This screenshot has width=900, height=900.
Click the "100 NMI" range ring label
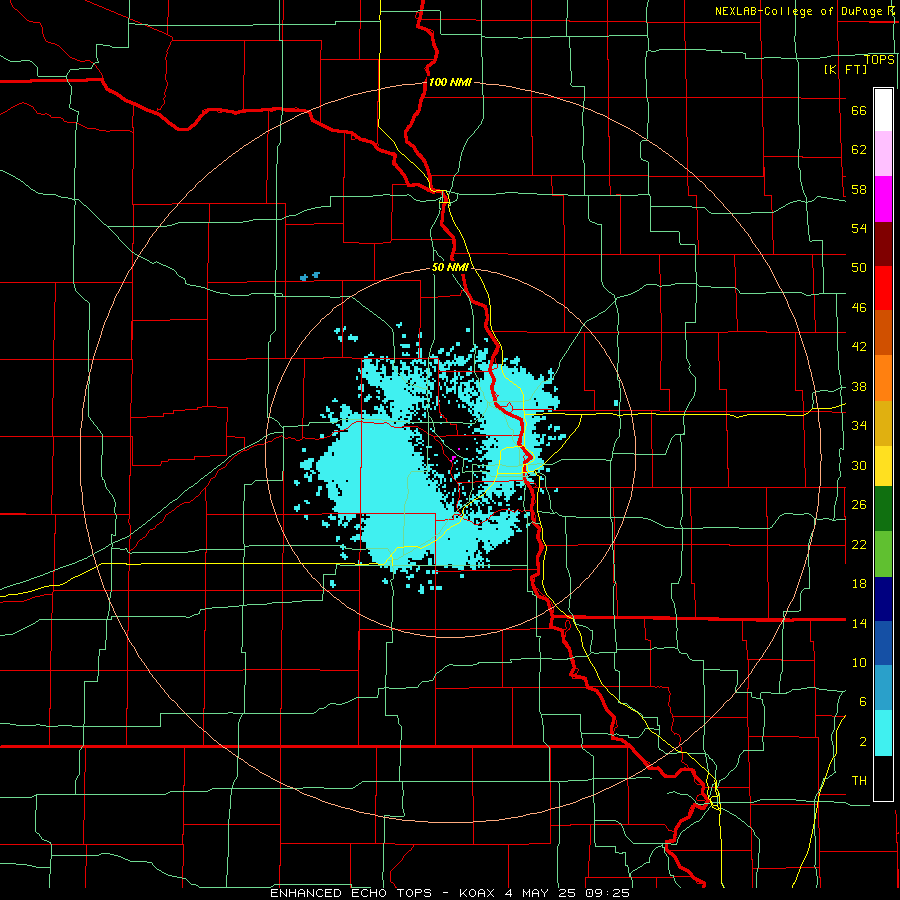pyautogui.click(x=450, y=82)
